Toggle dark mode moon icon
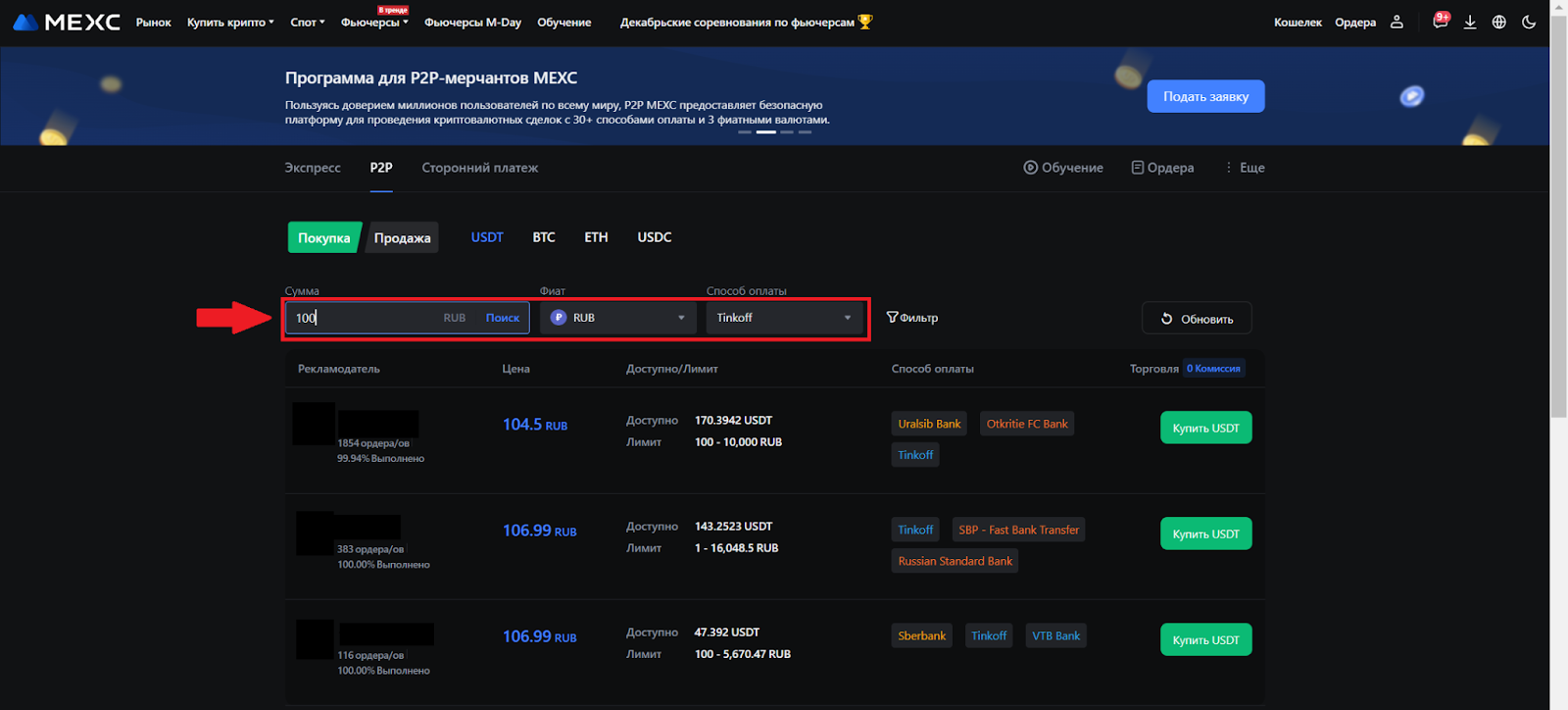1568x710 pixels. click(x=1529, y=22)
